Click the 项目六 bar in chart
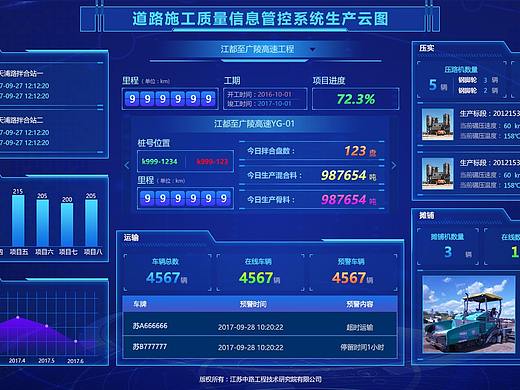 click(x=42, y=223)
